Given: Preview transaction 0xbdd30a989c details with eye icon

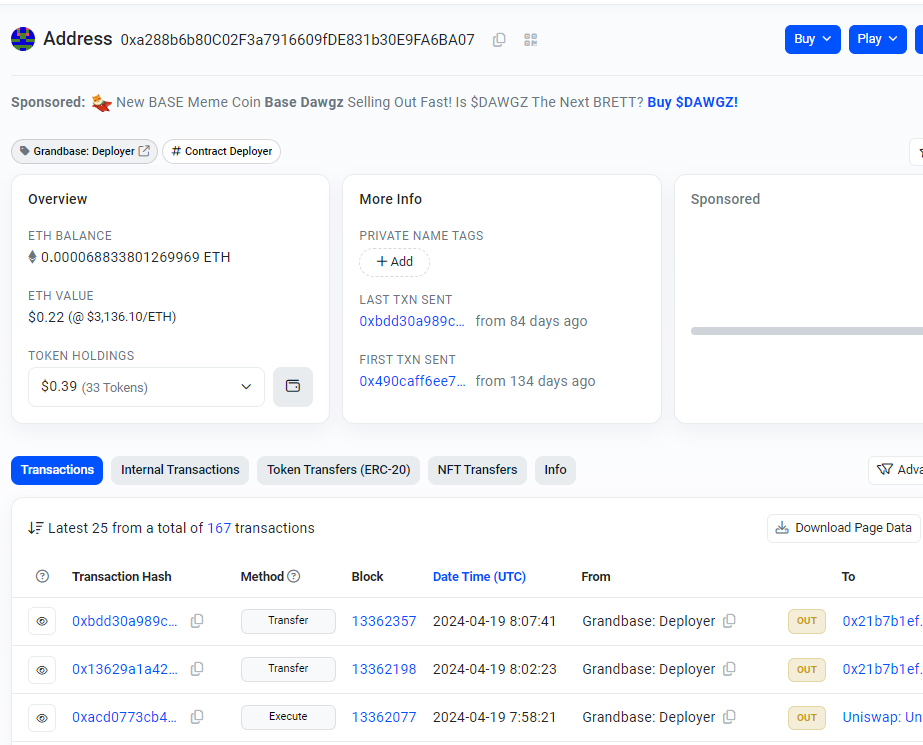Looking at the screenshot, I should (x=42, y=621).
